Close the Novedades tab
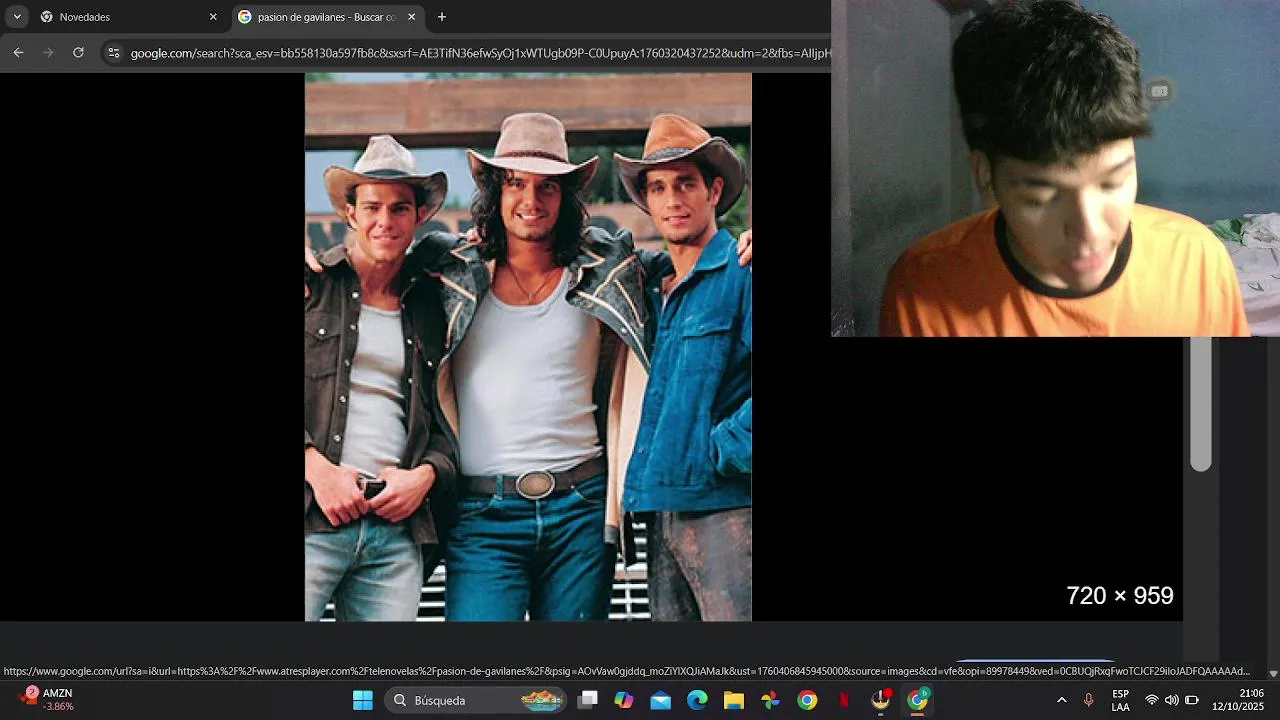Viewport: 1280px width, 720px height. coord(213,17)
